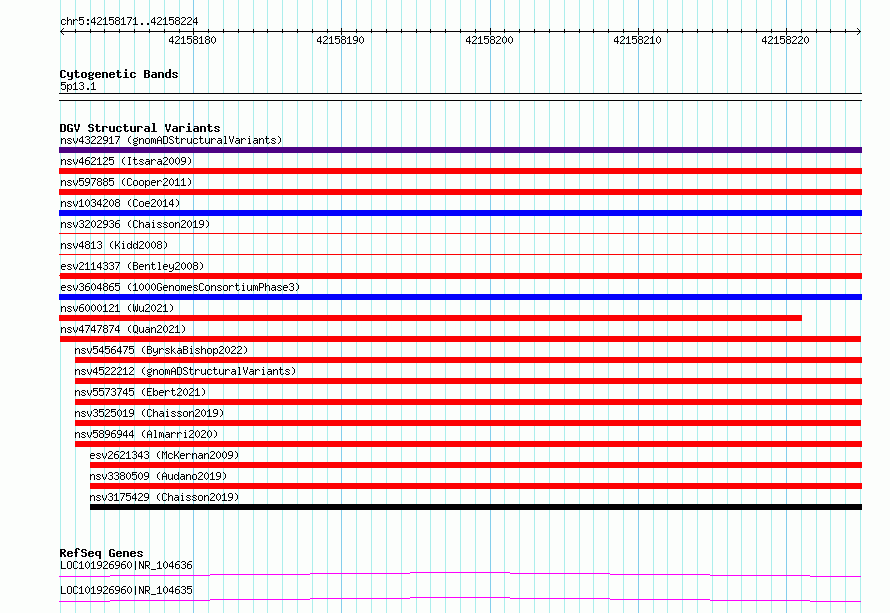Select the blue esv3604865 variant bar
The height and width of the screenshot is (613, 890).
(460, 297)
